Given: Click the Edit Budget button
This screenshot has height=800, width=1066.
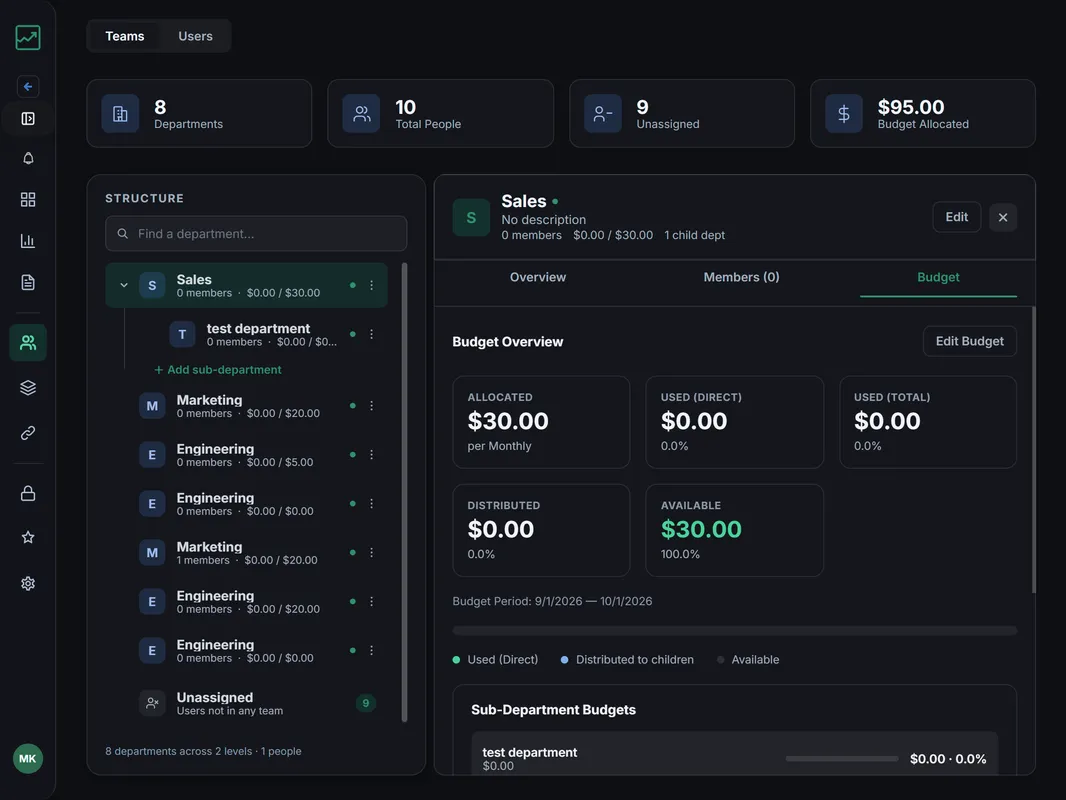Looking at the screenshot, I should (x=969, y=341).
